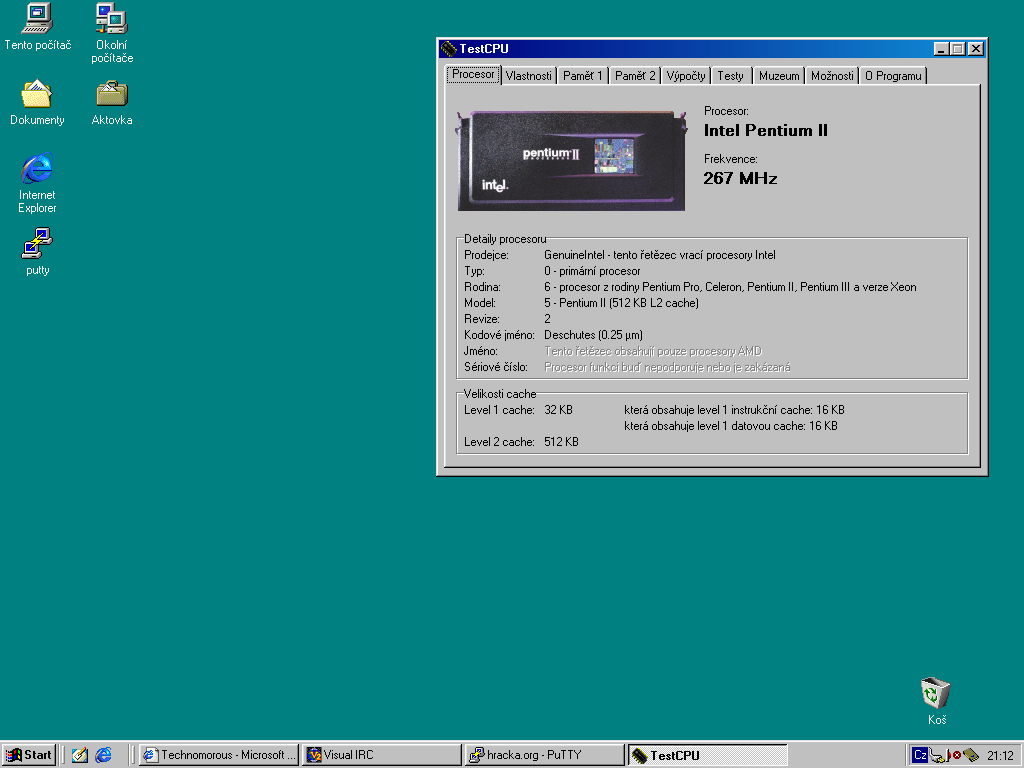Click the Cz keyboard layout tray indicator
Viewport: 1024px width, 768px height.
click(x=919, y=755)
